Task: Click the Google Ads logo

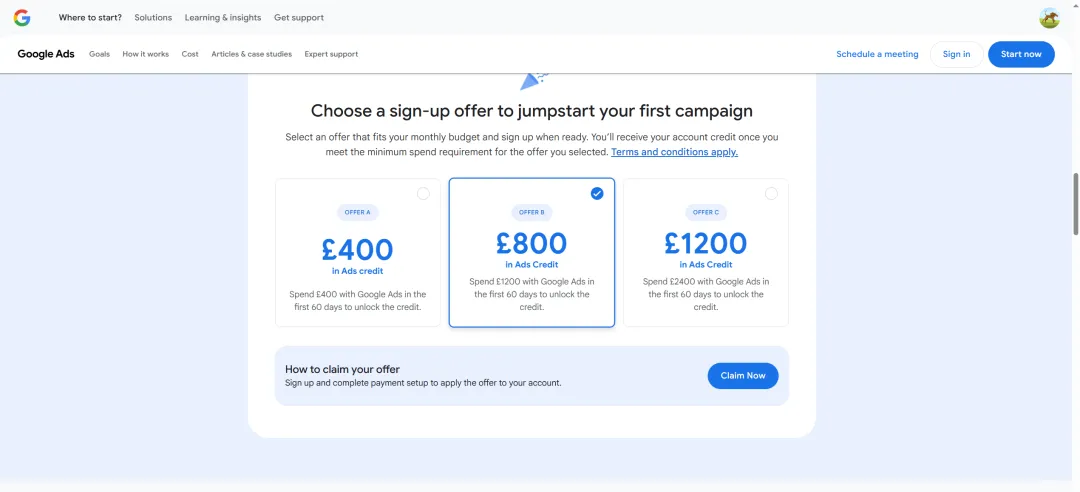Action: click(x=46, y=54)
